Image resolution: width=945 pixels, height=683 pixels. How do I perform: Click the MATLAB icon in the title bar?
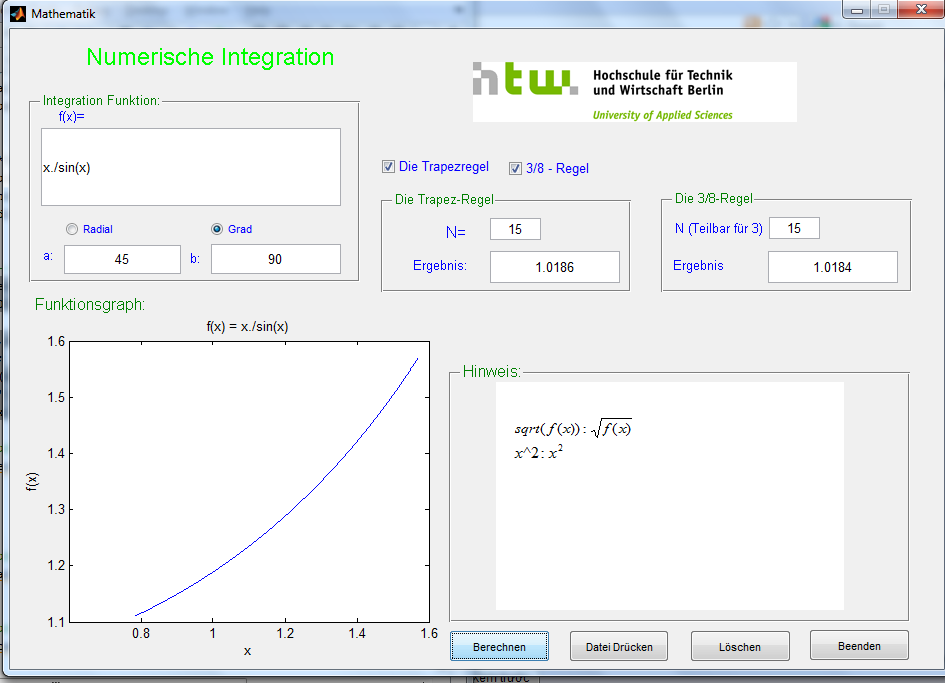(x=18, y=13)
